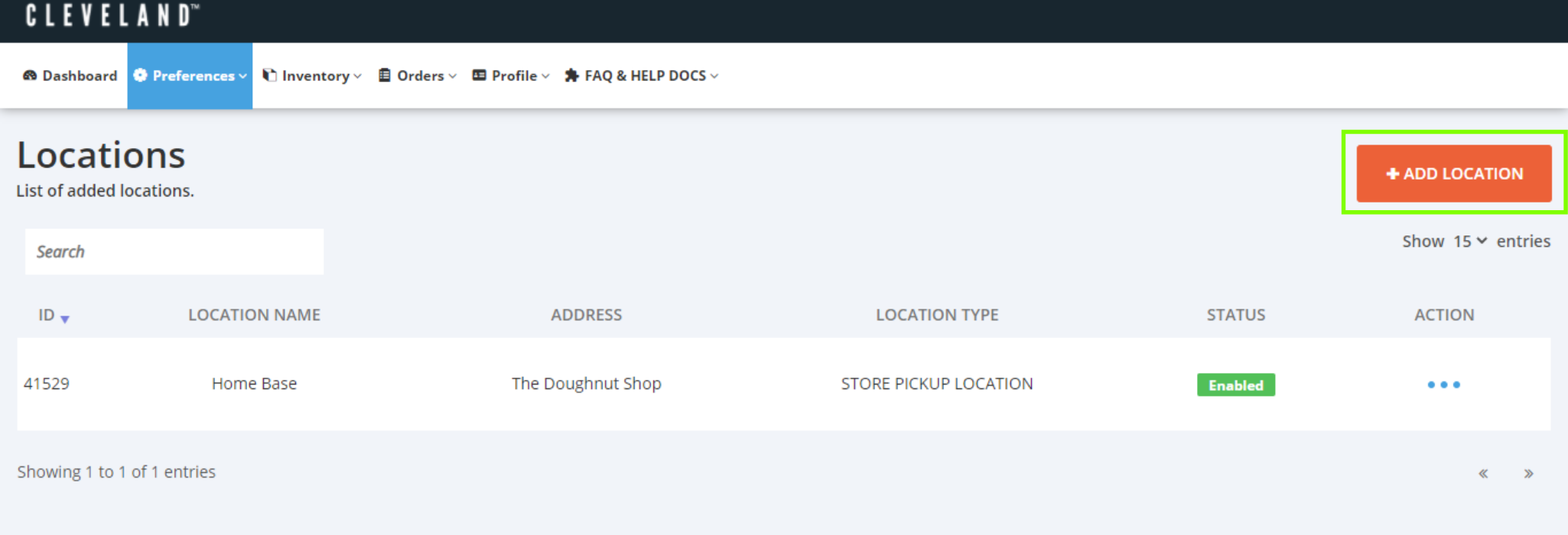Sort by LOCATION NAME column header
The width and height of the screenshot is (1568, 535).
pos(254,315)
